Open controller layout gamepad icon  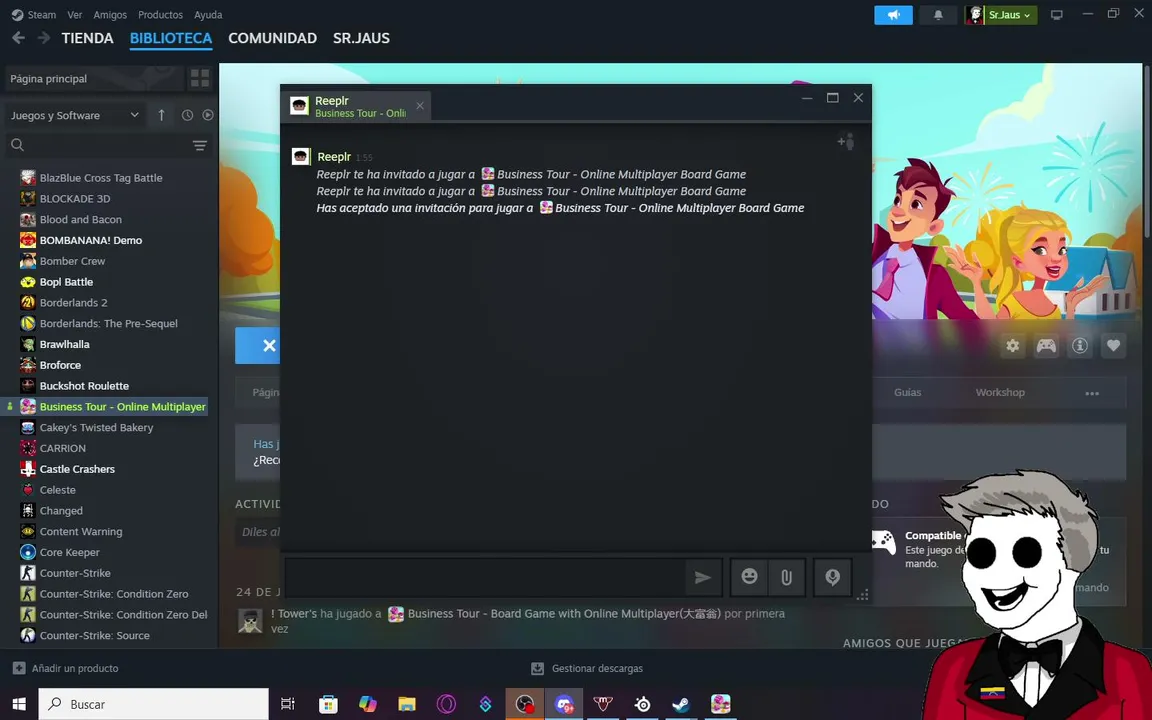[1046, 345]
